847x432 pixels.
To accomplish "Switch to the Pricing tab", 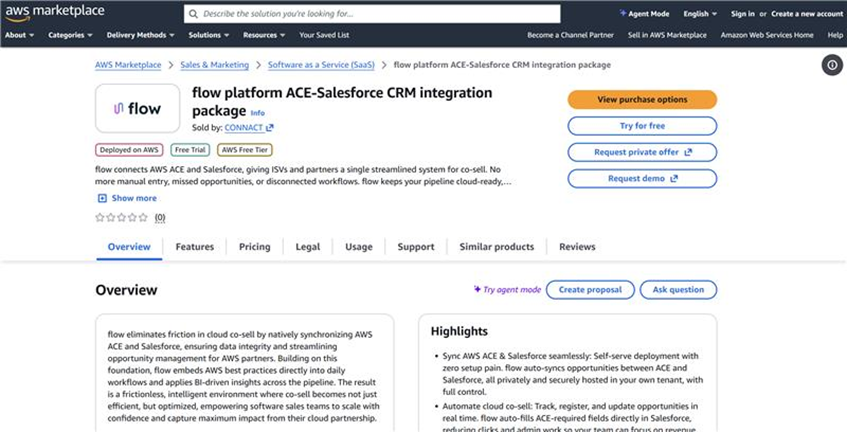I will click(254, 247).
